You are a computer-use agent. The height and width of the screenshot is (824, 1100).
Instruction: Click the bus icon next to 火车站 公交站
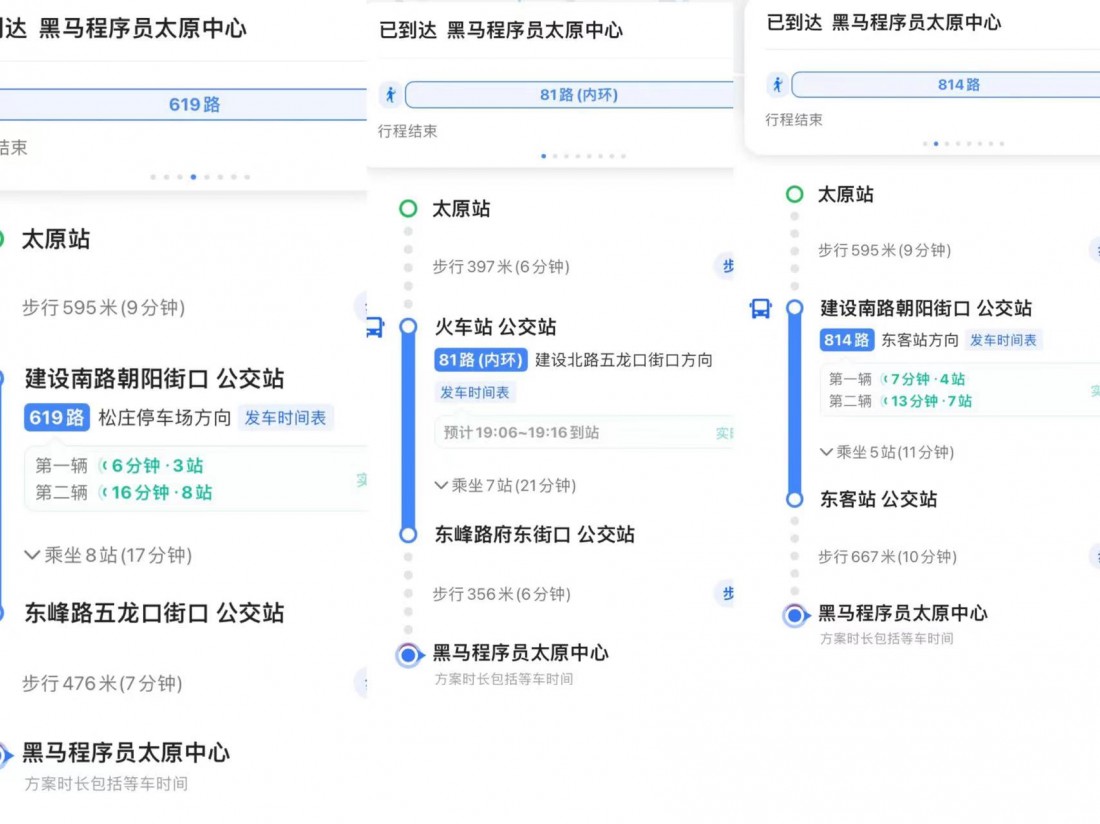coord(375,327)
